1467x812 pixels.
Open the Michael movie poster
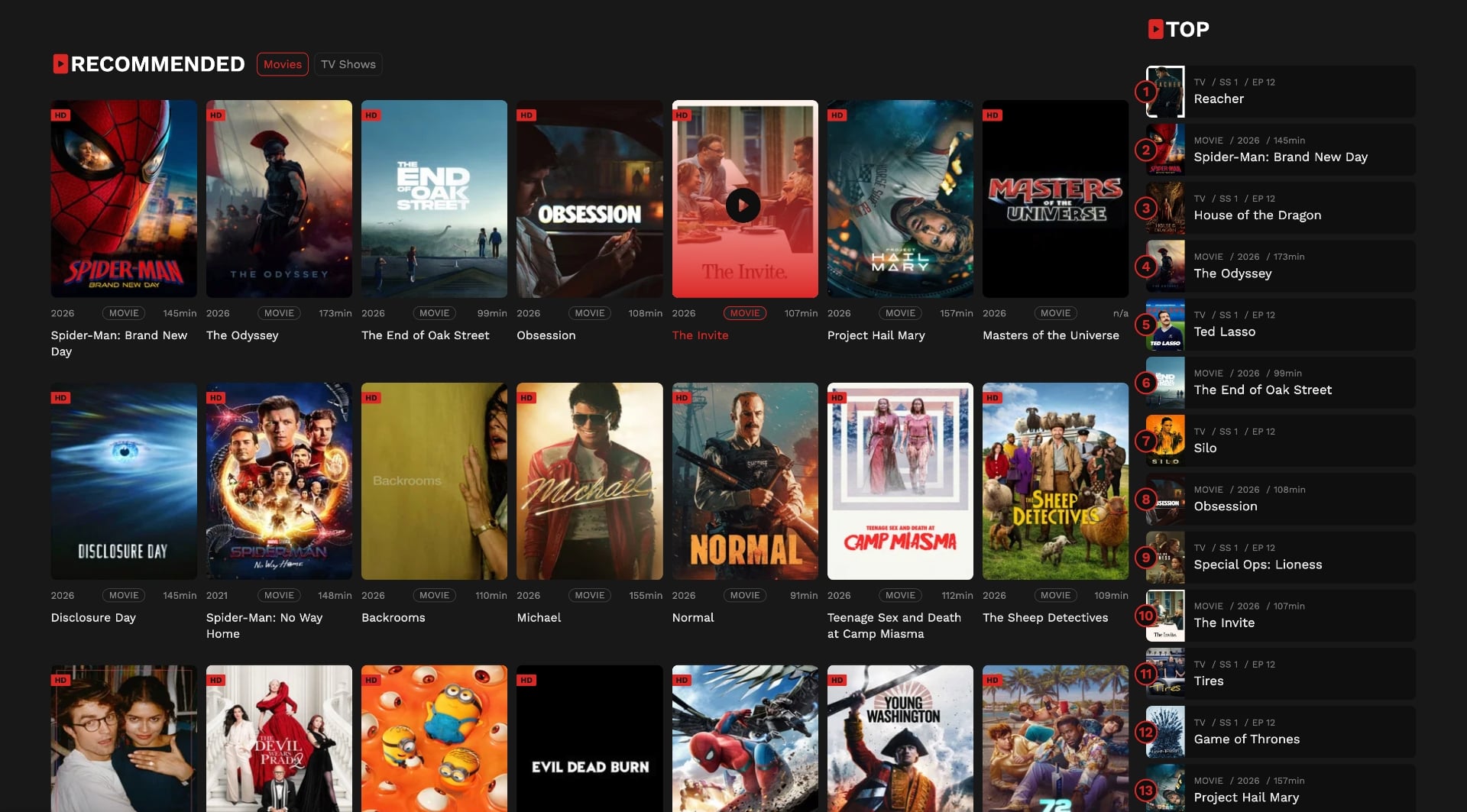(x=589, y=481)
